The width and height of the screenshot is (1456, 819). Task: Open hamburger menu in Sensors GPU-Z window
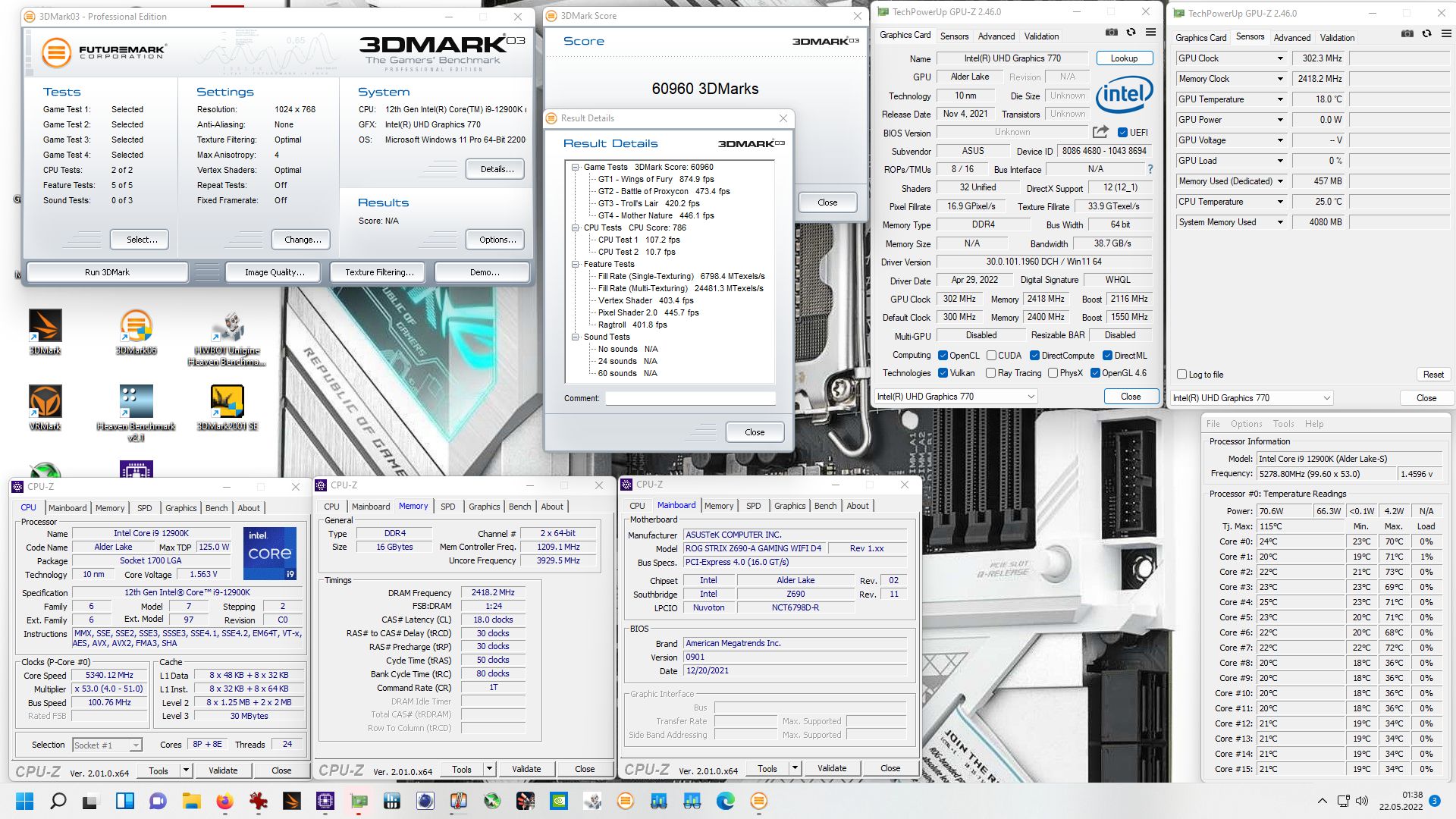point(1446,34)
